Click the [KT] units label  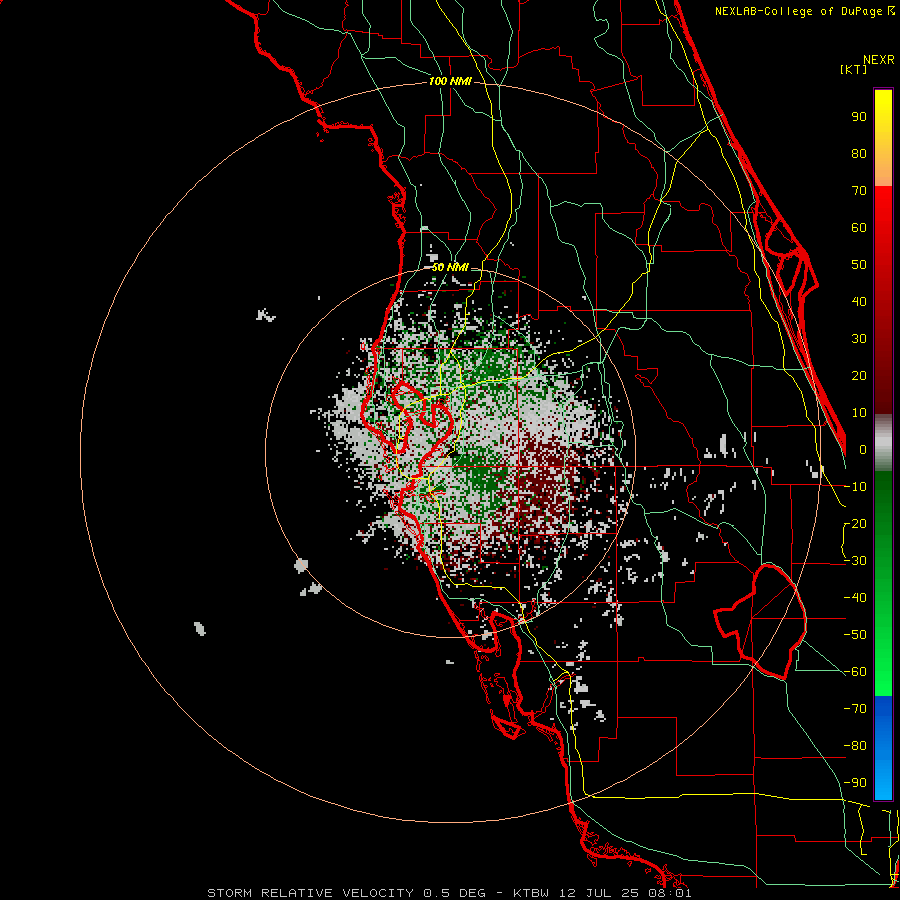(854, 69)
